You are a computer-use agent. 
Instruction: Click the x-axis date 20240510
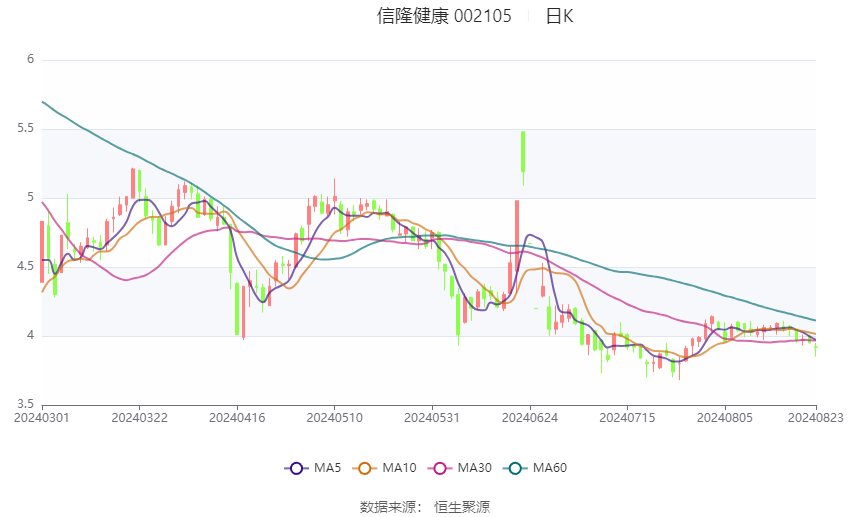(x=334, y=418)
